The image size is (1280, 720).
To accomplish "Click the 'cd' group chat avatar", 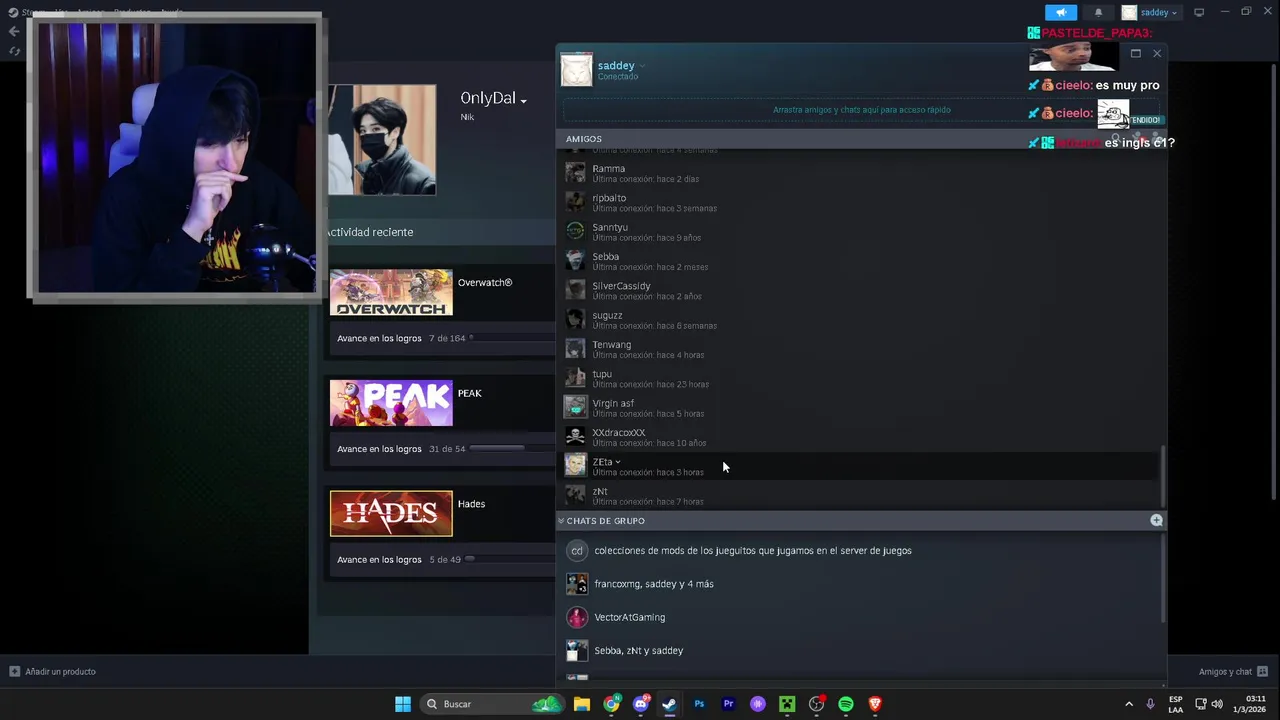I will point(577,551).
